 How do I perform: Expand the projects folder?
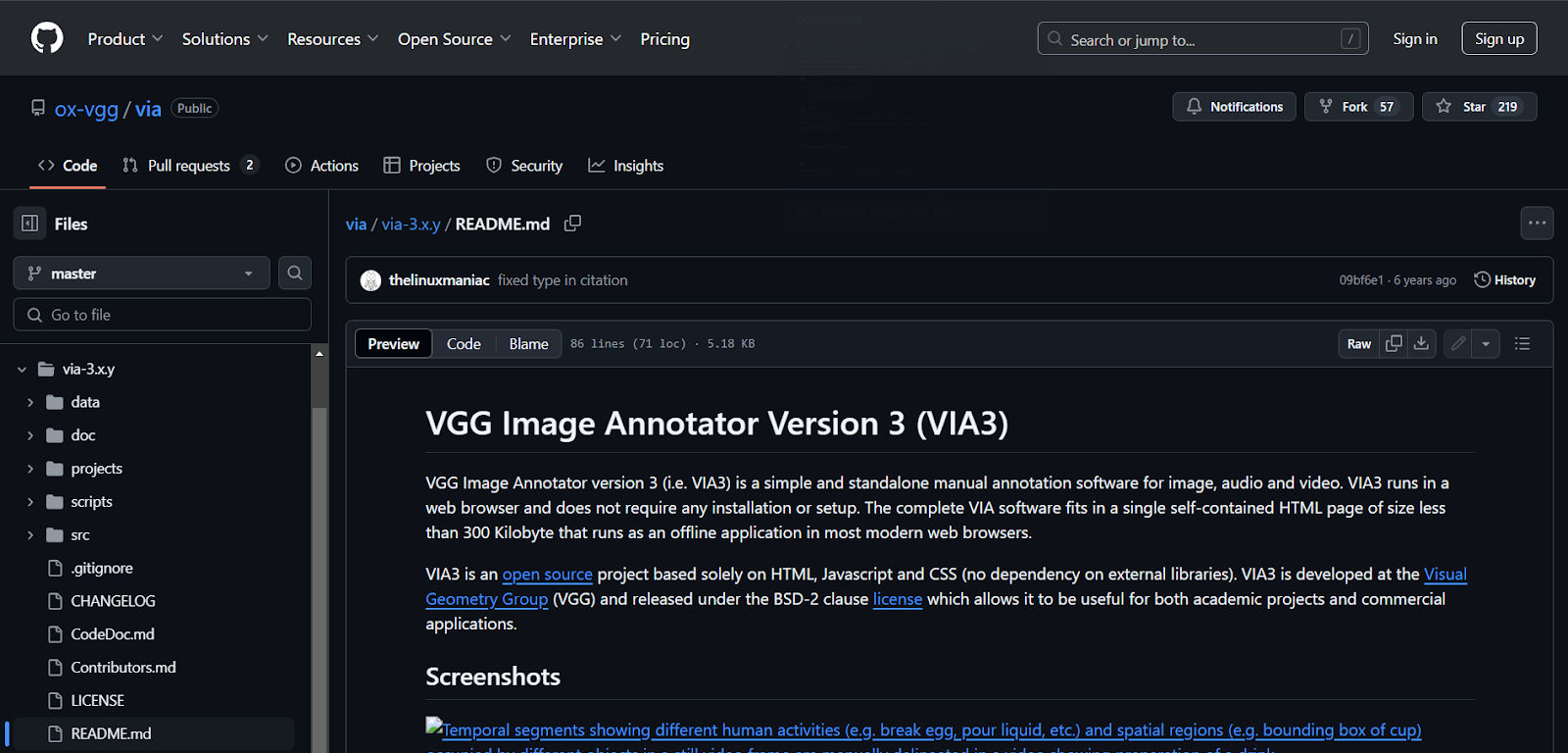tap(30, 469)
